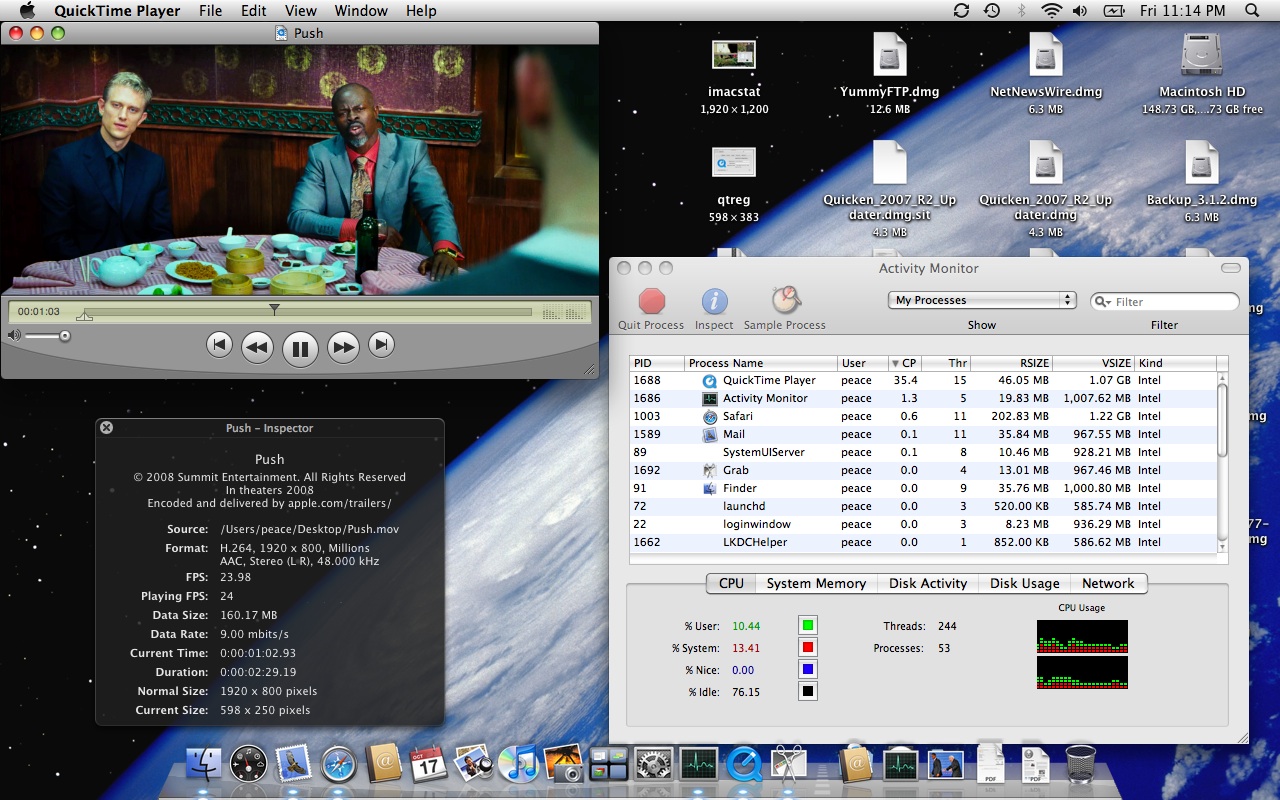Click the movie timeline playhead marker
1280x800 pixels.
(x=274, y=310)
